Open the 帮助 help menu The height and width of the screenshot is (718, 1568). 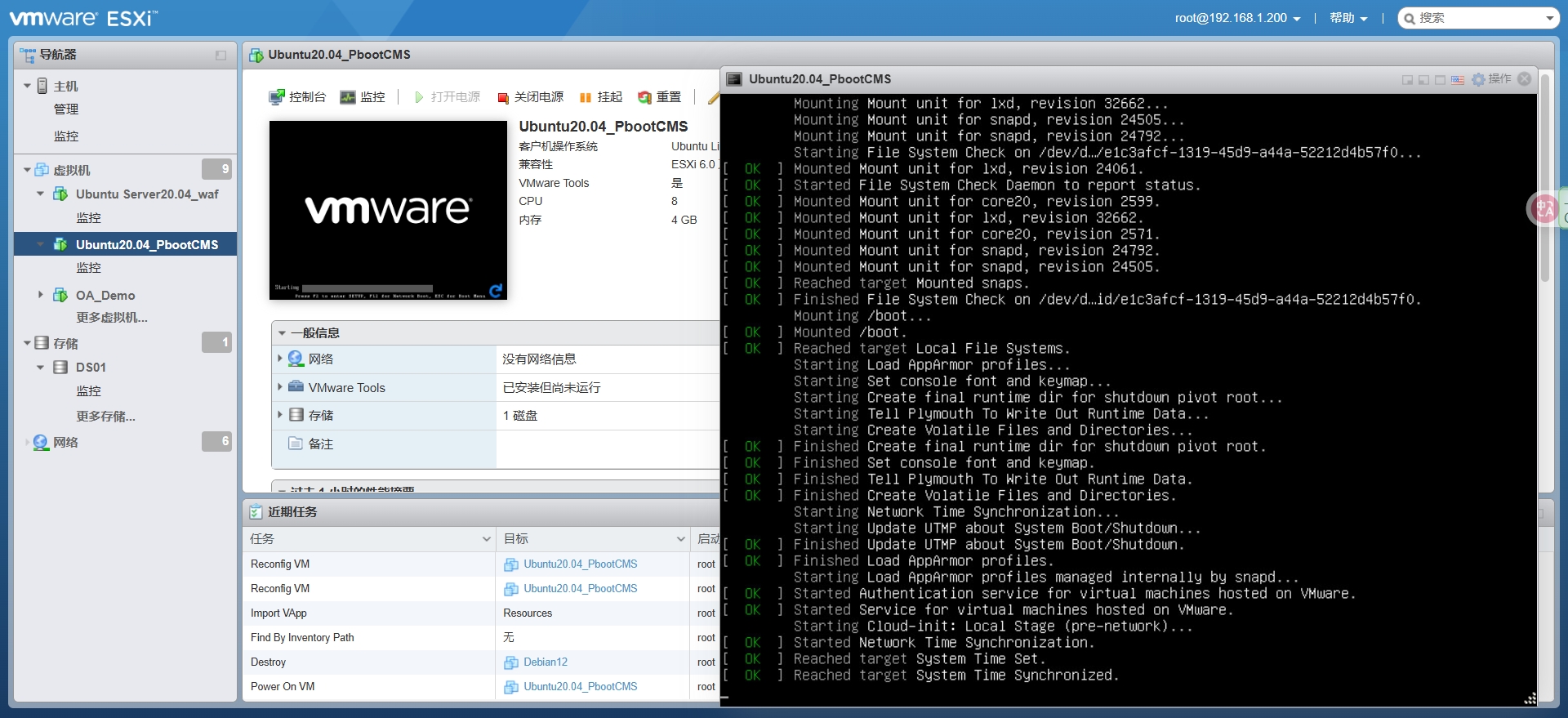pos(1347,18)
